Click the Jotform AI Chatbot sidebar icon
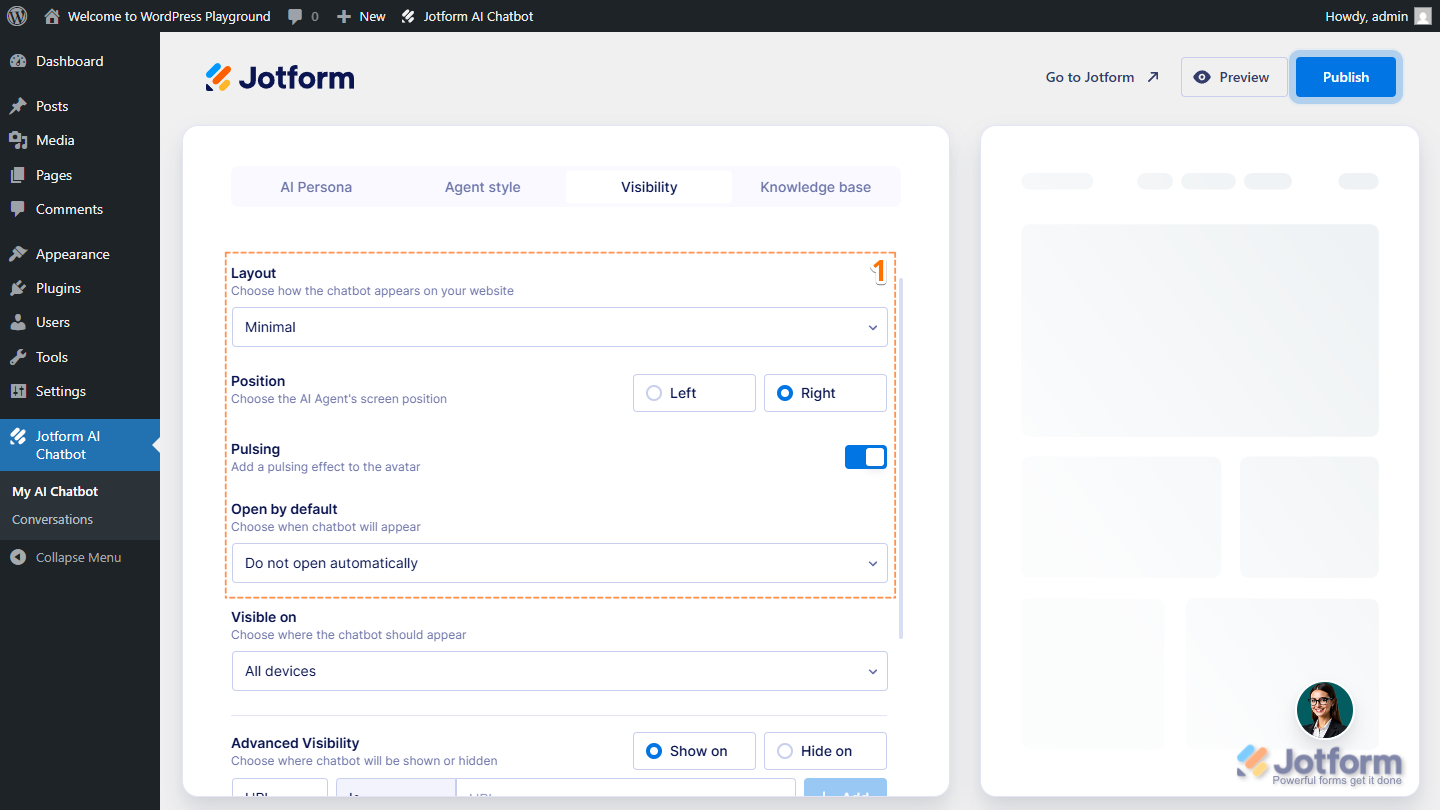This screenshot has height=810, width=1440. pos(18,436)
